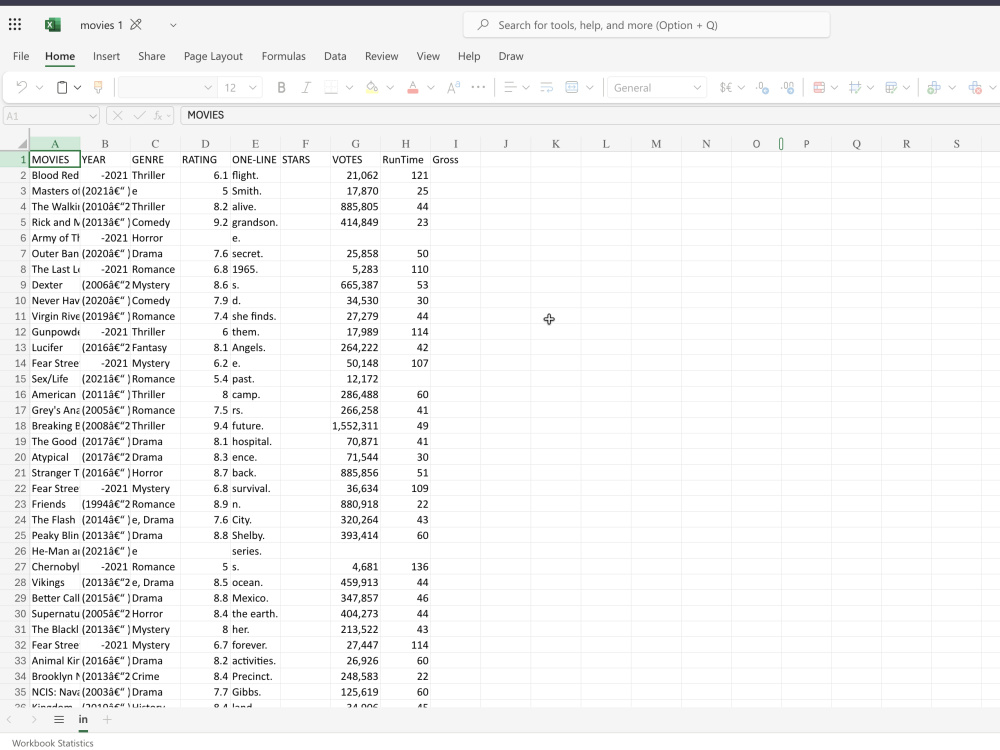This screenshot has width=1000, height=750.
Task: Expand the Paste options dropdown
Action: click(x=77, y=87)
